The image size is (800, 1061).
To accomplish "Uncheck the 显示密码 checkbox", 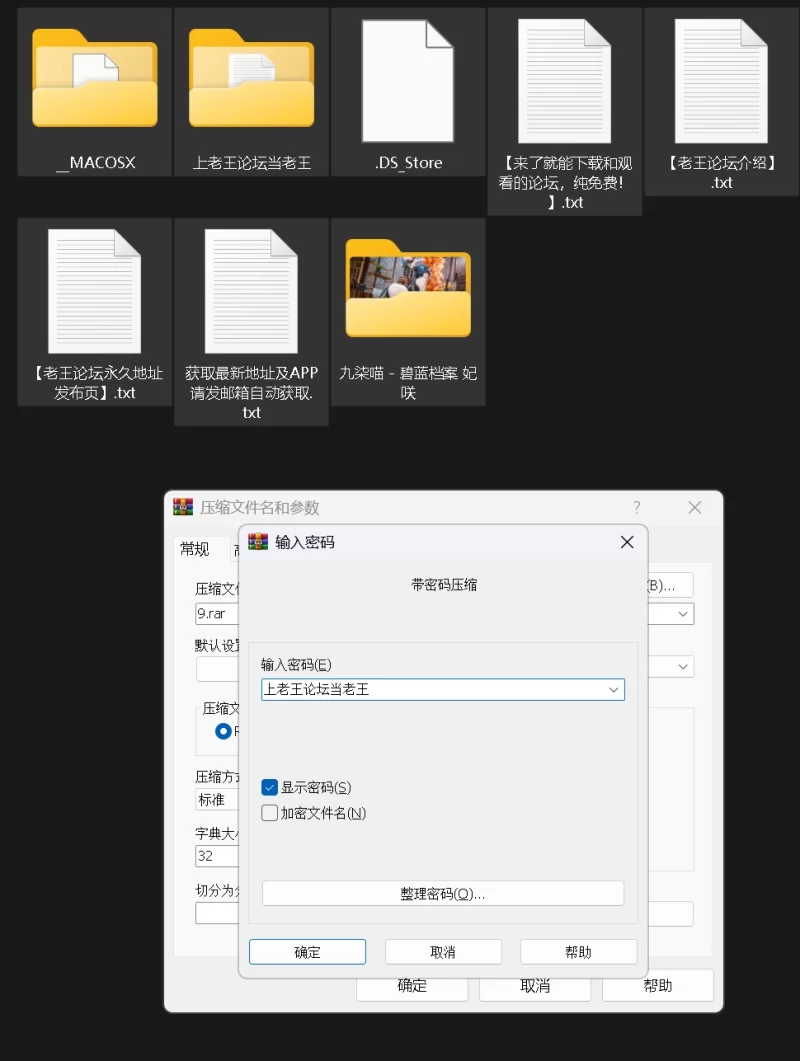I will click(270, 788).
